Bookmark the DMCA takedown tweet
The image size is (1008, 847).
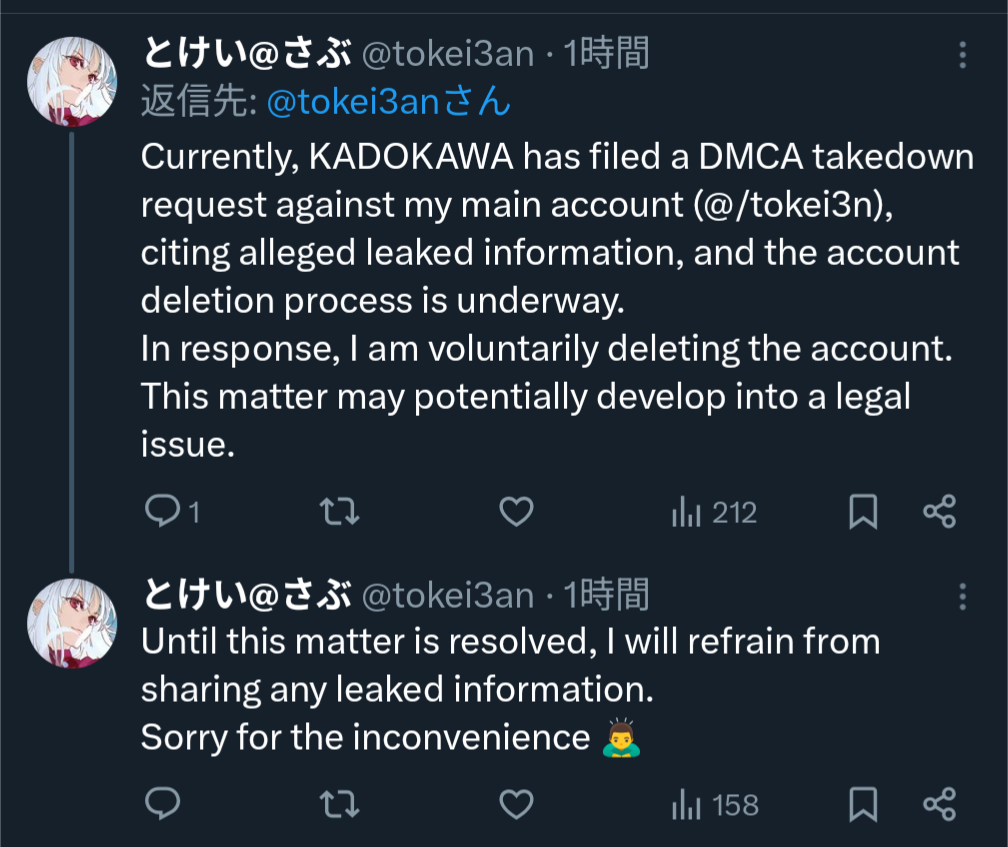(x=863, y=513)
